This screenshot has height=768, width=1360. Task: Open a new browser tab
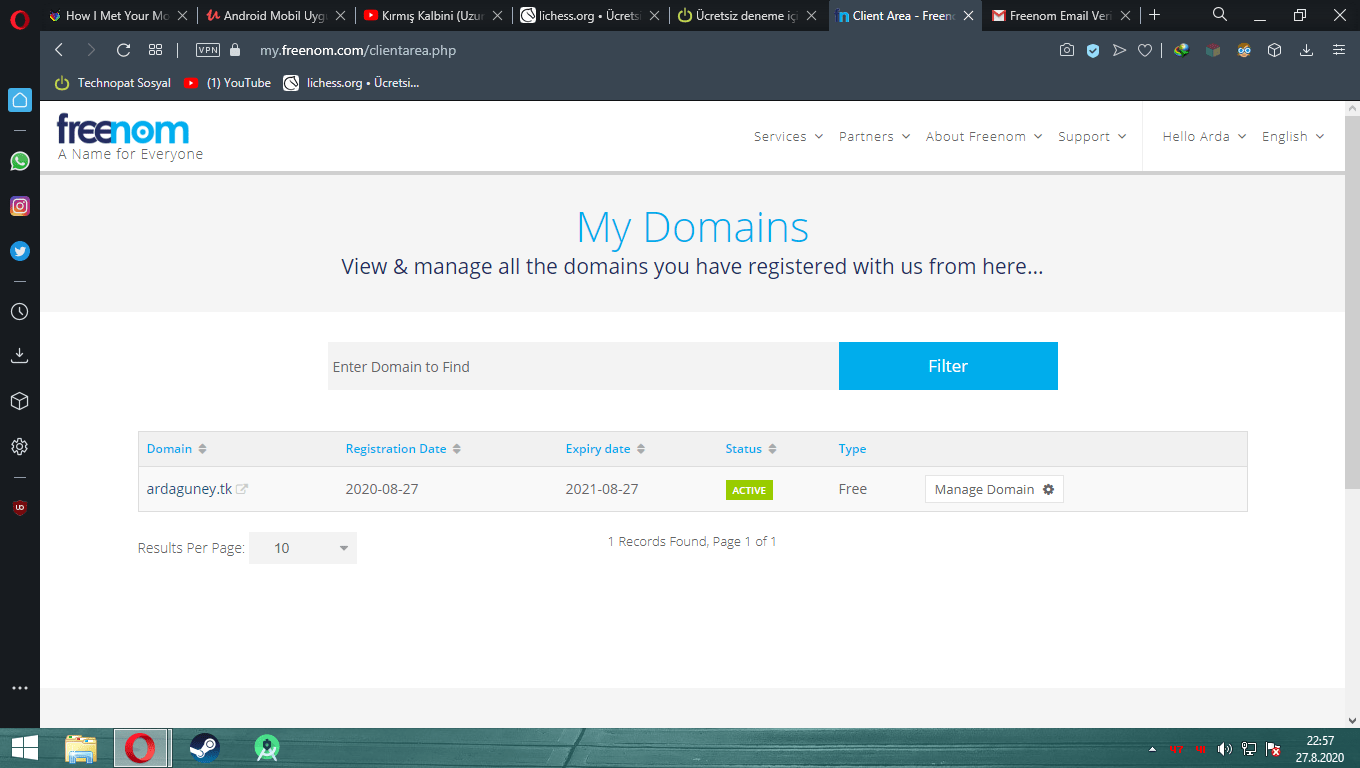coord(1155,15)
